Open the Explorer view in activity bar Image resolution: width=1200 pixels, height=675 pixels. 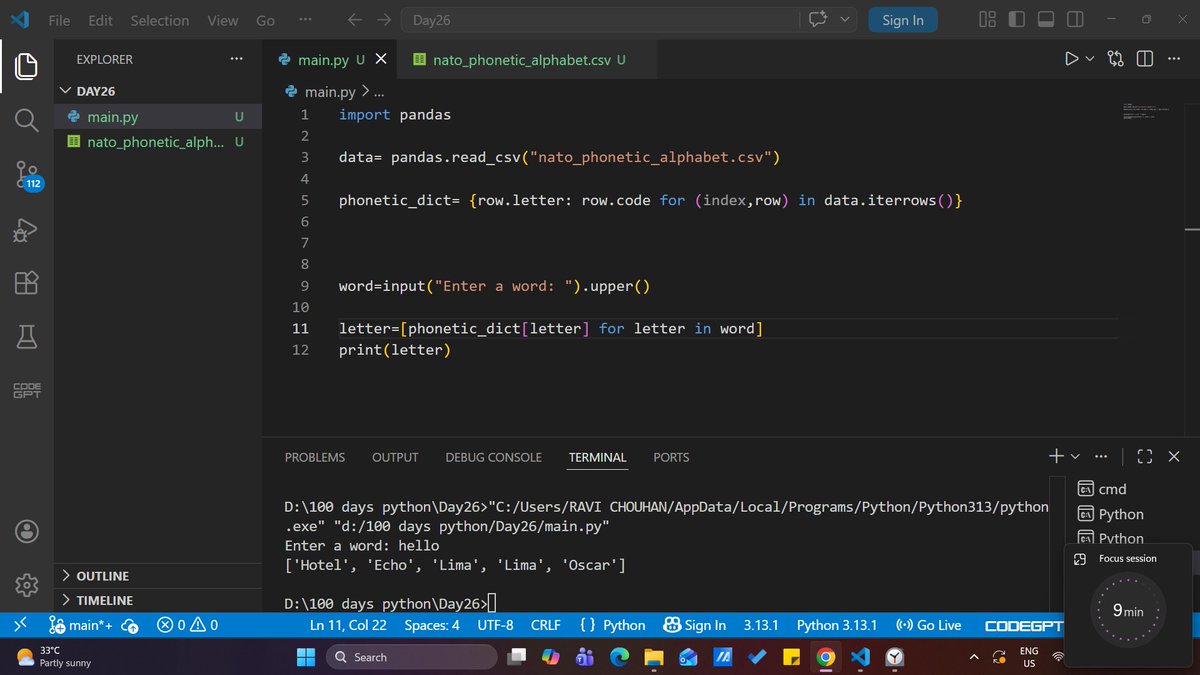pyautogui.click(x=26, y=66)
